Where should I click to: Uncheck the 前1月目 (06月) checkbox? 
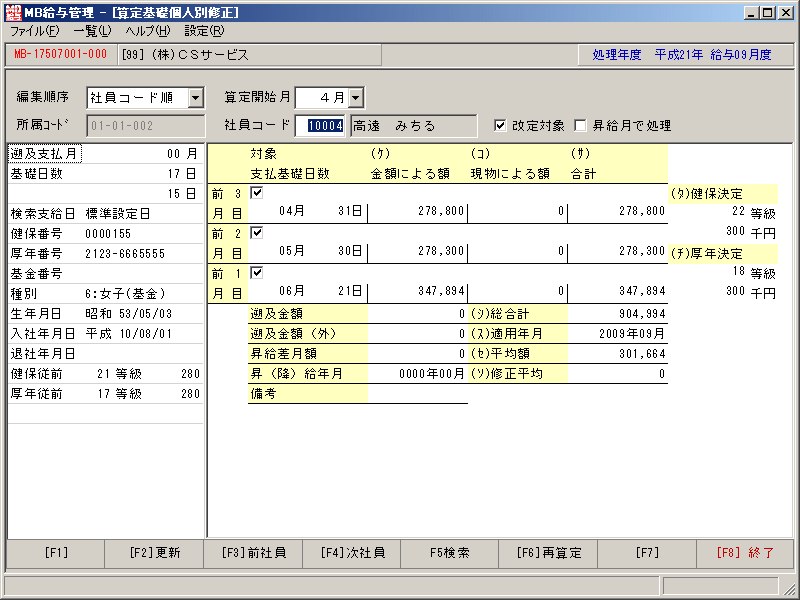(x=256, y=272)
